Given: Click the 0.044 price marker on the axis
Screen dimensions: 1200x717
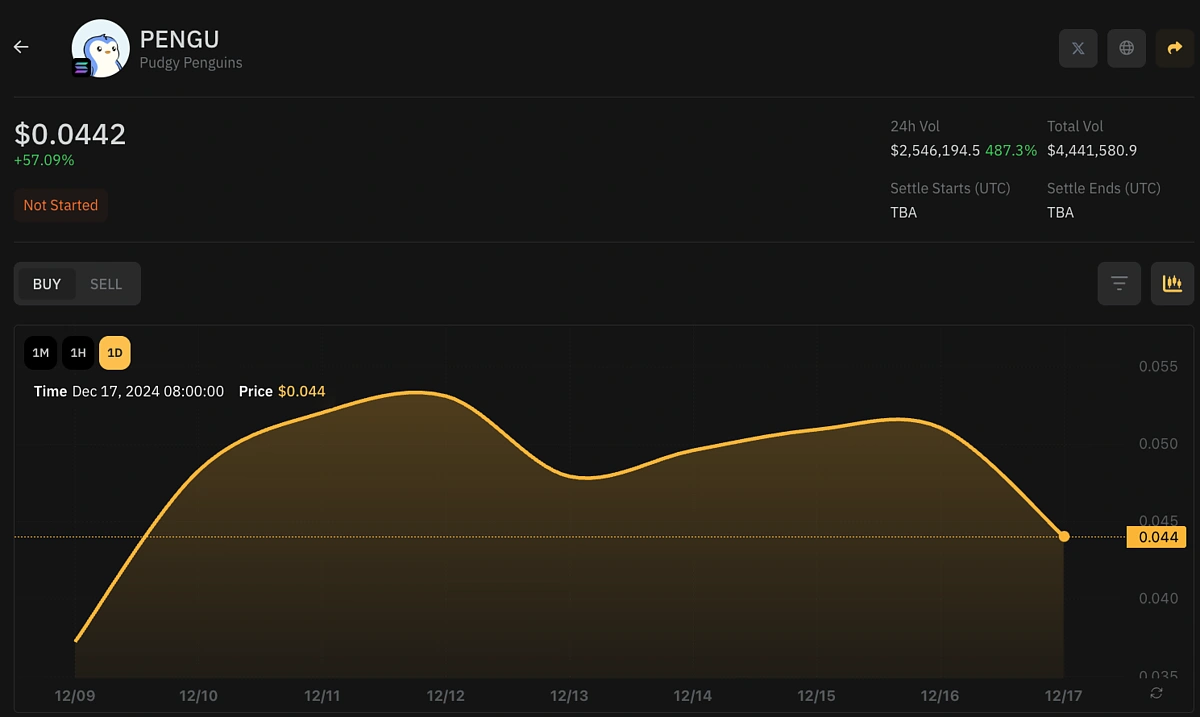Looking at the screenshot, I should click(x=1156, y=537).
